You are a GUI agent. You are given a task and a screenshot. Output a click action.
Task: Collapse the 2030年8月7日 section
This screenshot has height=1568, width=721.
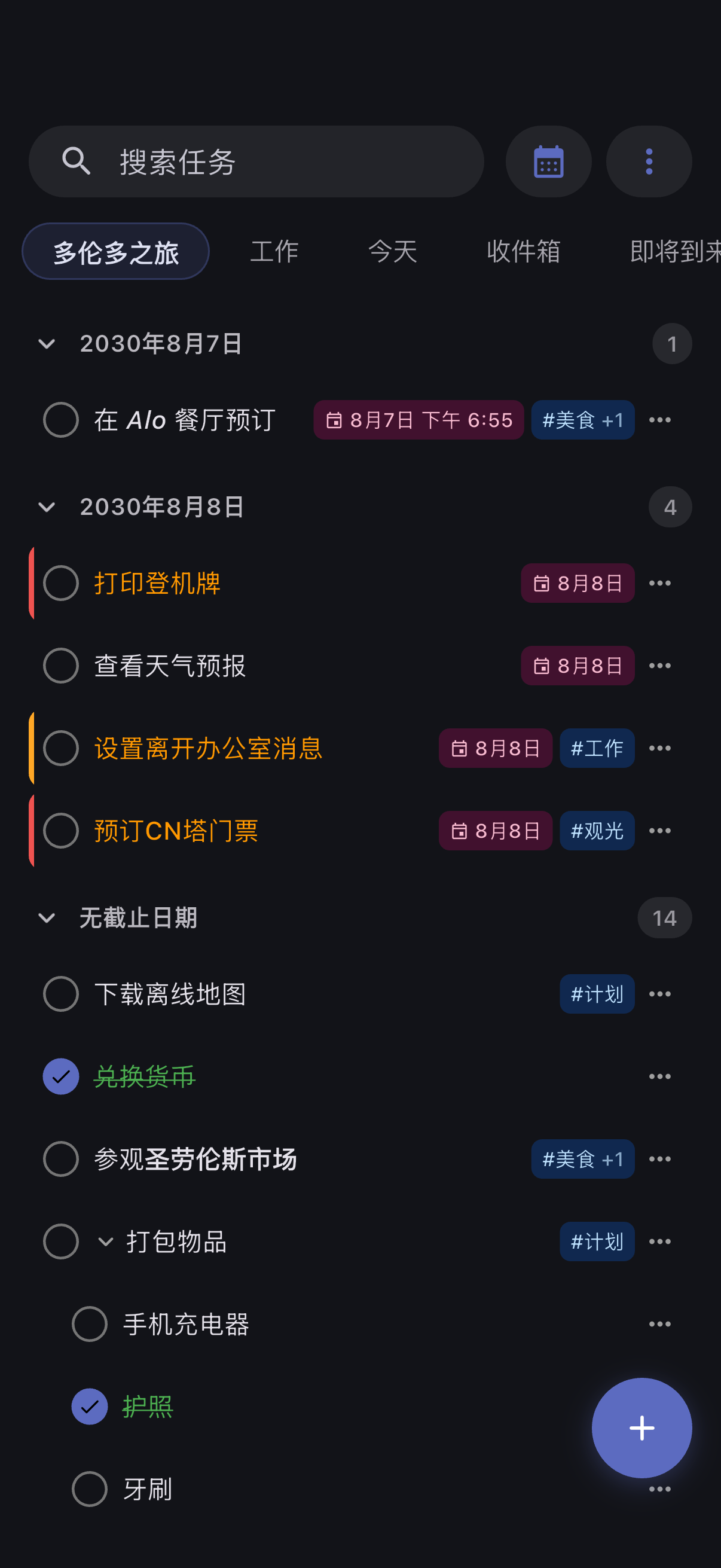click(x=47, y=344)
